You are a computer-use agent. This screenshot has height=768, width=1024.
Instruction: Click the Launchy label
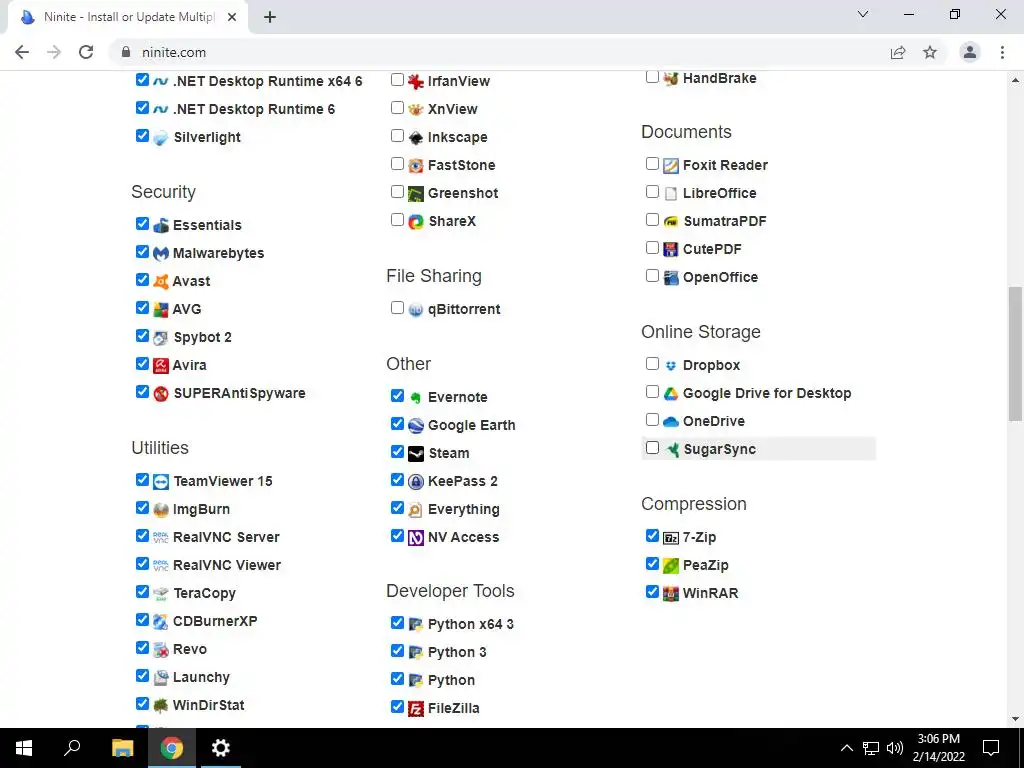(201, 678)
